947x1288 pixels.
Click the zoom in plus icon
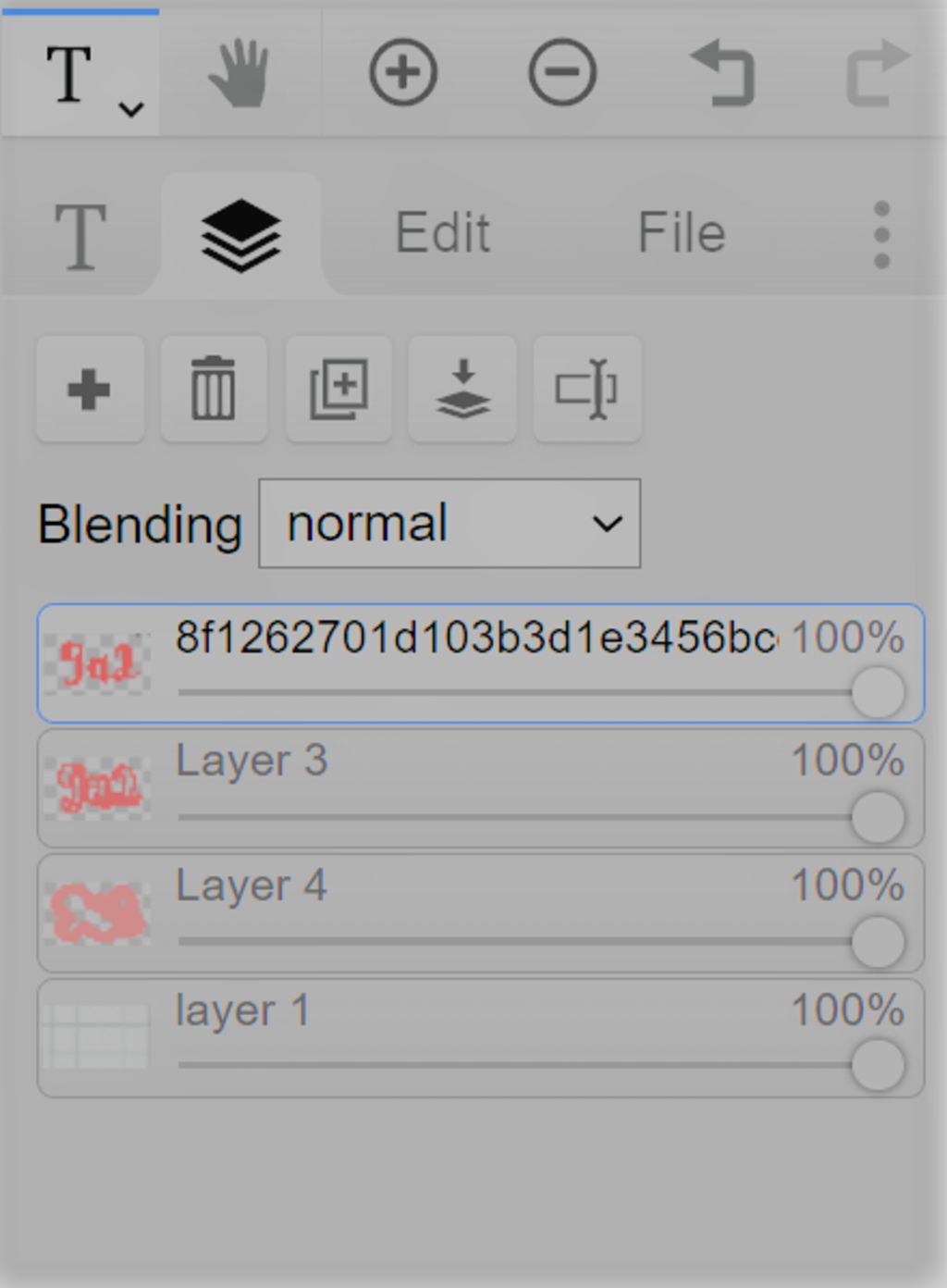403,72
